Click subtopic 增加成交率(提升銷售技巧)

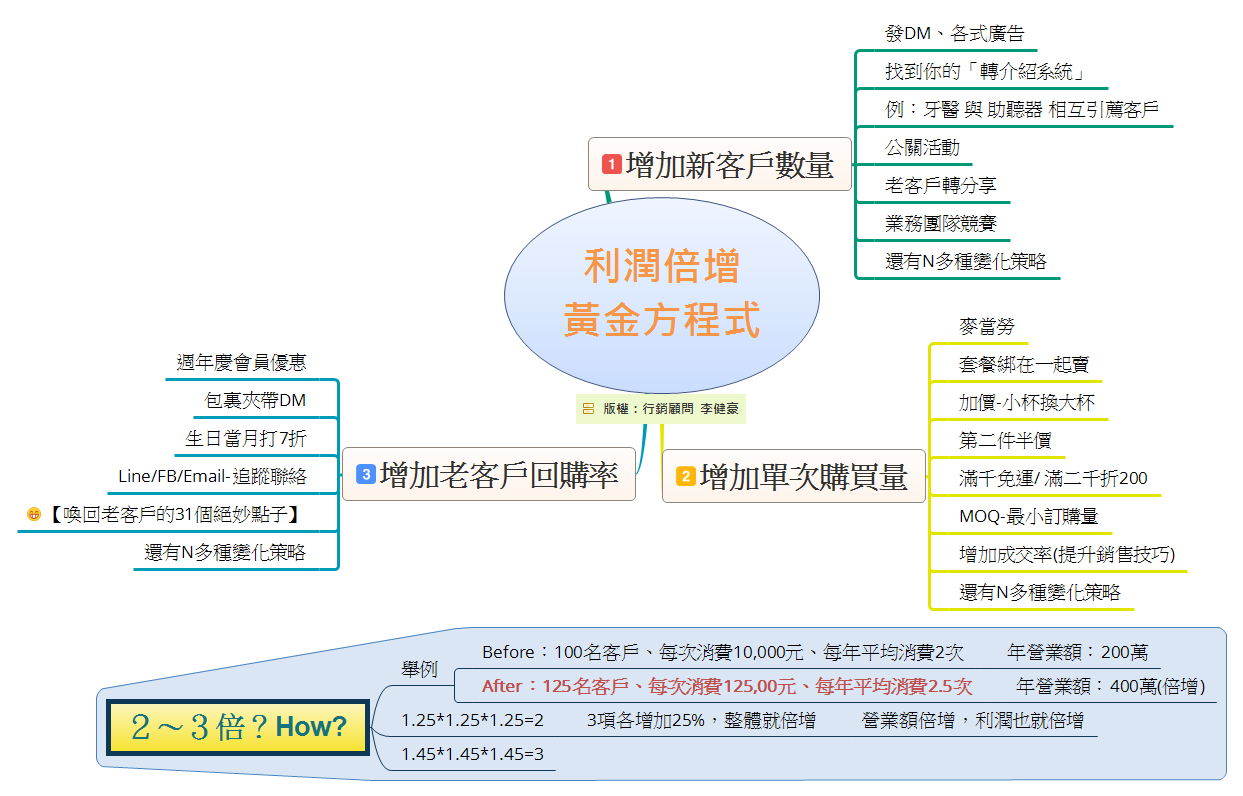[x=1067, y=555]
